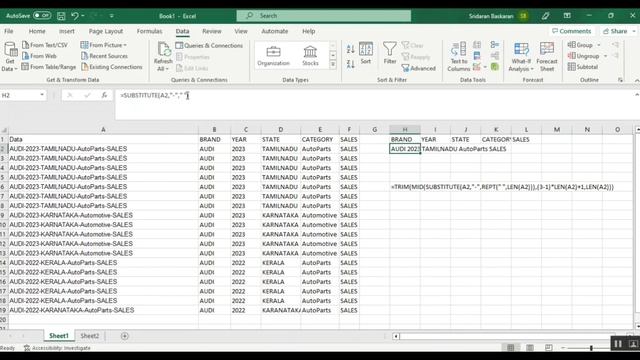The height and width of the screenshot is (360, 640).
Task: Click the Enter formula checkmark
Action: [x=87, y=95]
